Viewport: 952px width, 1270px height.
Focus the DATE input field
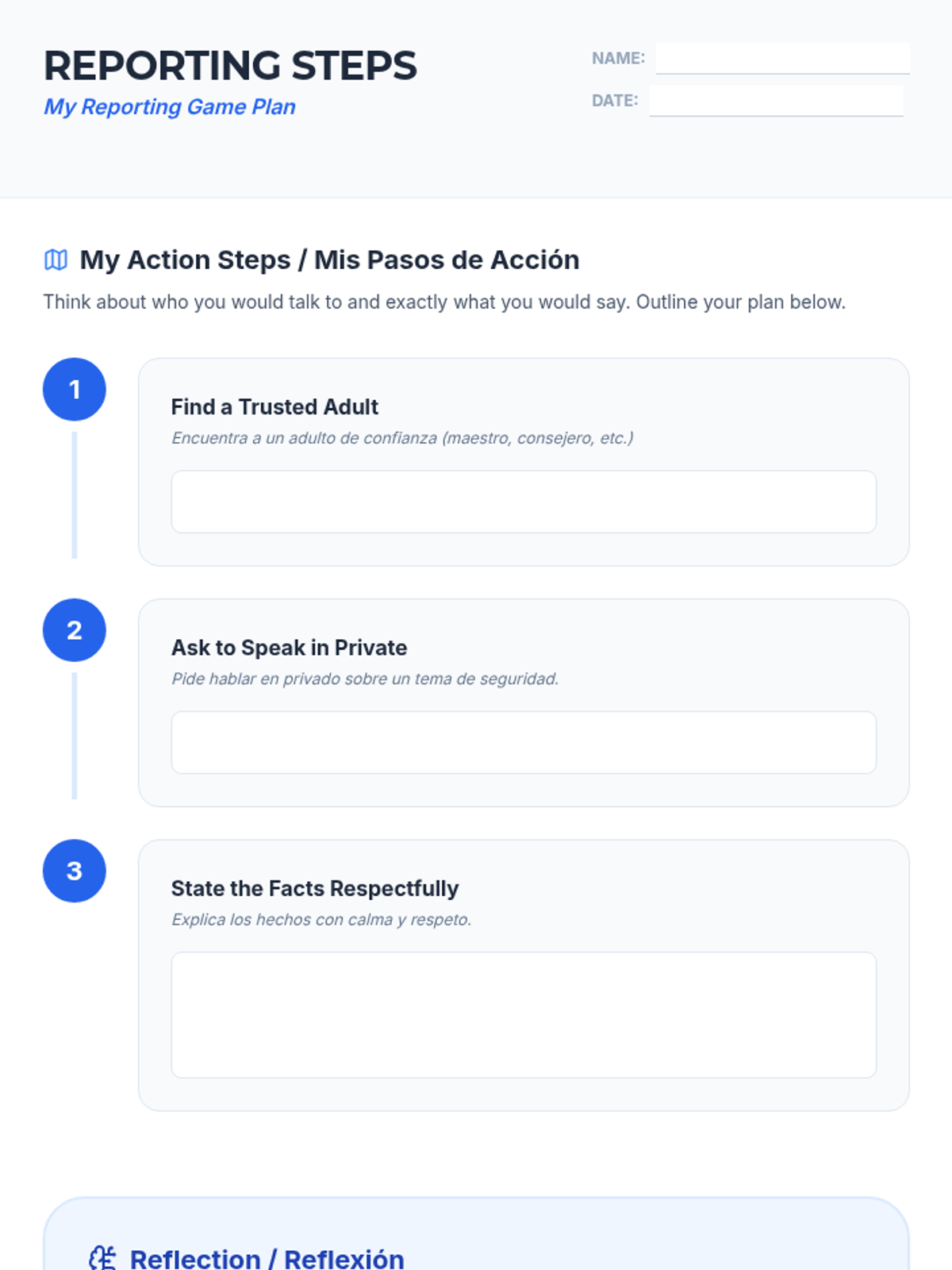tap(776, 101)
